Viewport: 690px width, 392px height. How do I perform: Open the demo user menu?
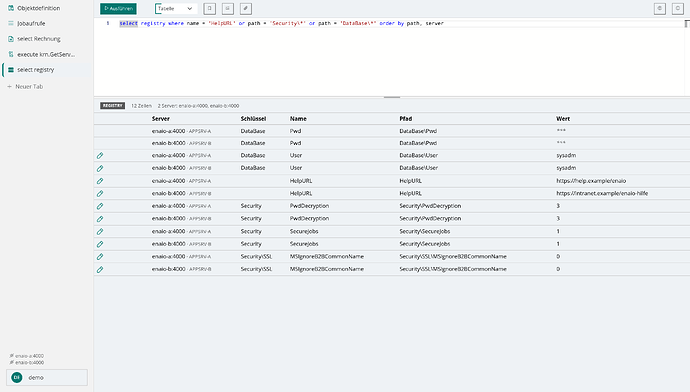47,377
